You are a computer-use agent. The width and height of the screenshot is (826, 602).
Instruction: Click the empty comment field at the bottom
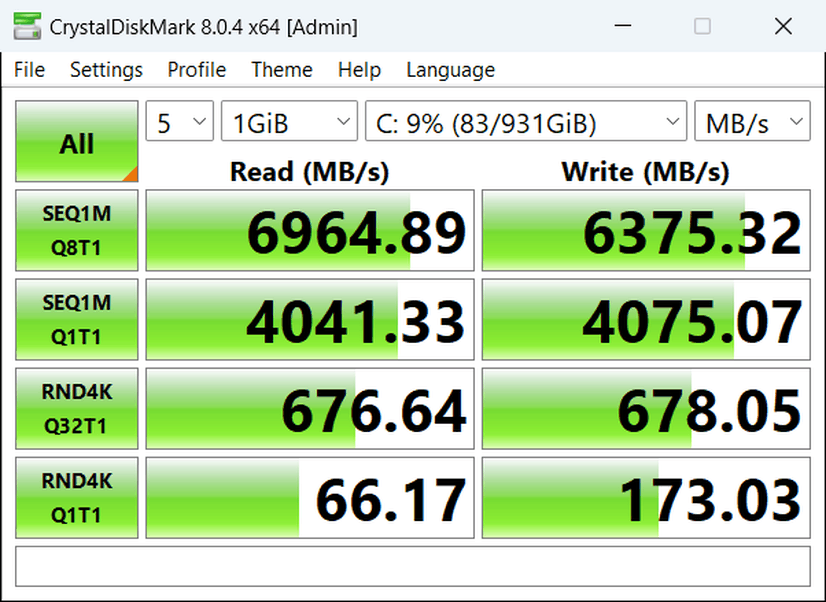click(x=413, y=566)
